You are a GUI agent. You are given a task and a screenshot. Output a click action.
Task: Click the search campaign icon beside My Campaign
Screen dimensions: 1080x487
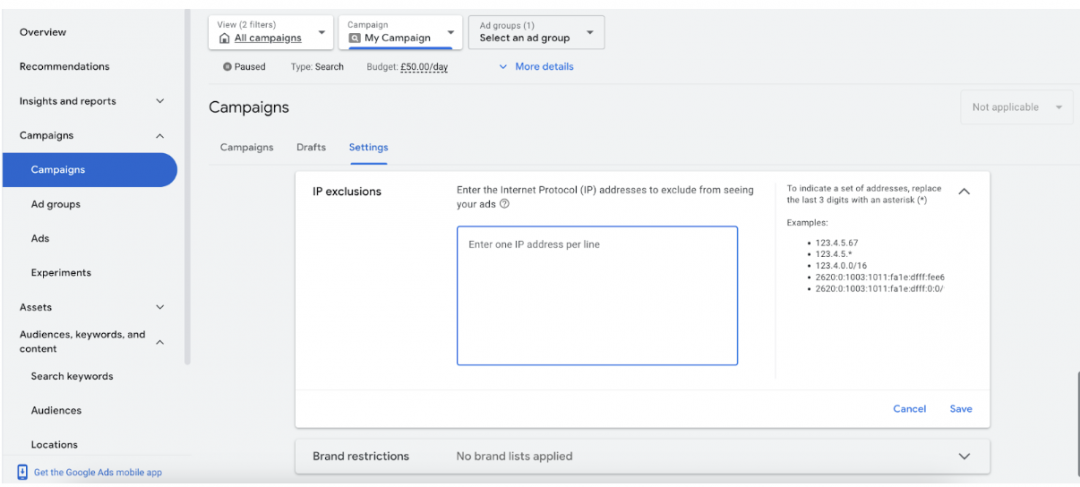(x=355, y=39)
